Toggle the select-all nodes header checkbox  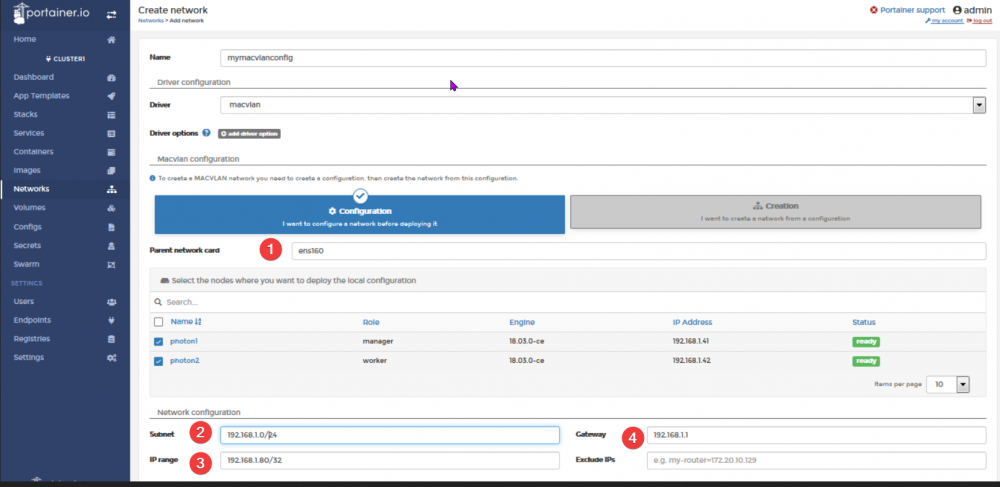coord(159,322)
